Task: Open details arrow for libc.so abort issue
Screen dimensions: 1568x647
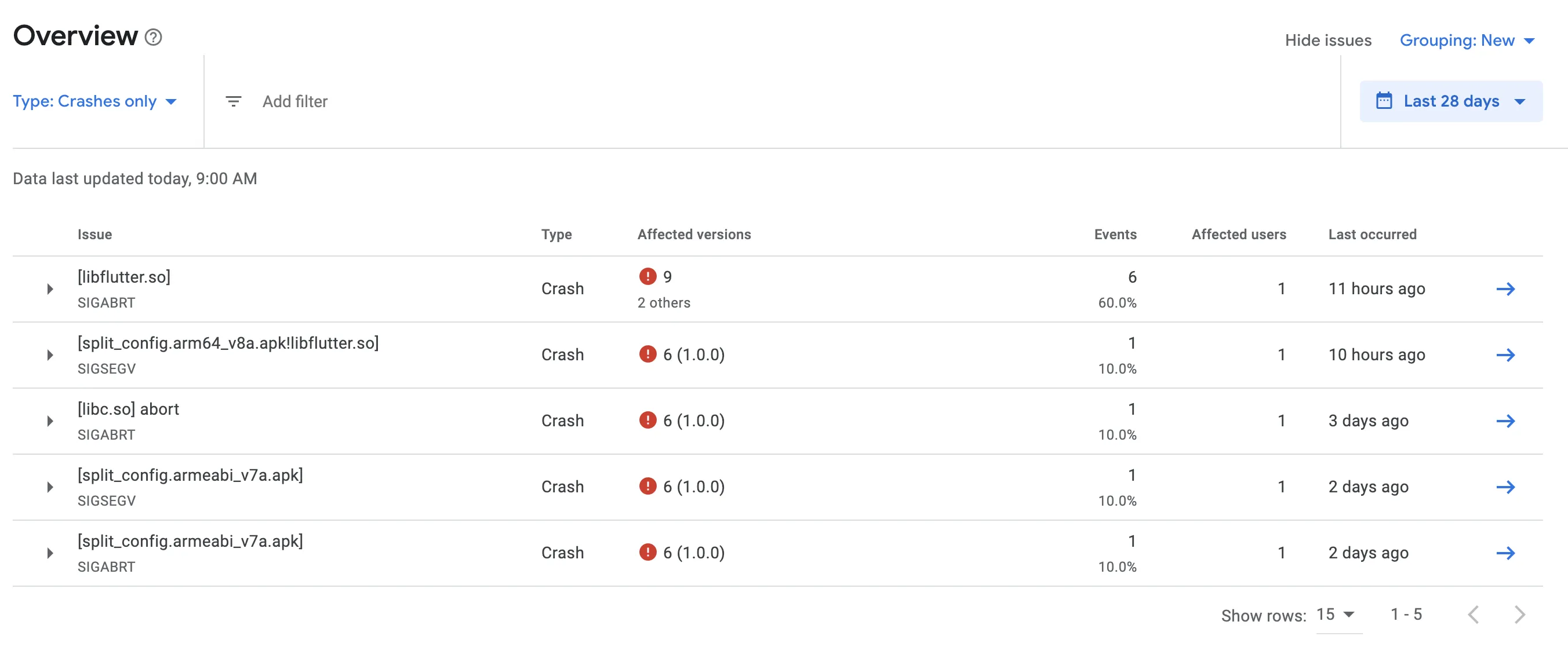Action: click(1505, 421)
